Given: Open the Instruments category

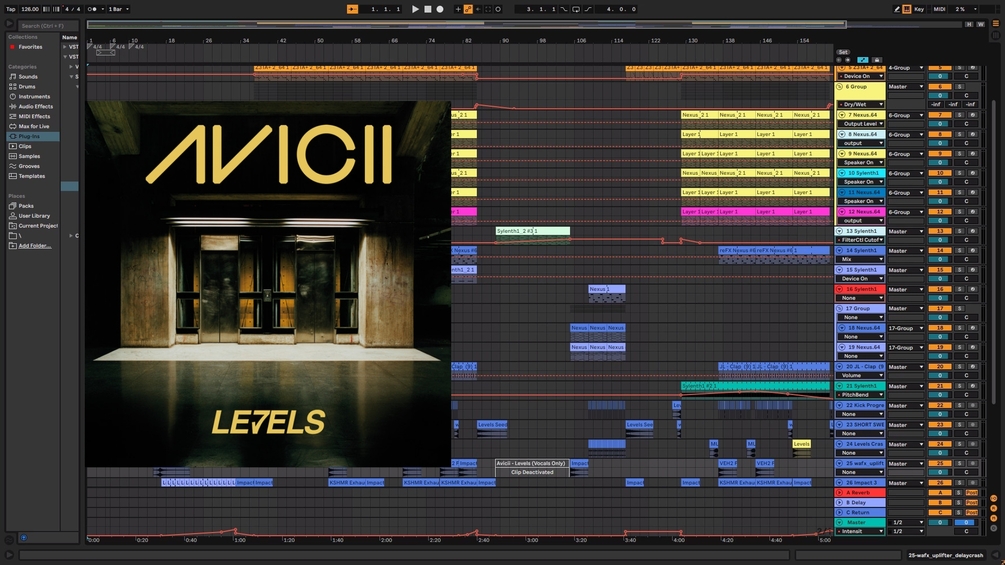Looking at the screenshot, I should [34, 96].
